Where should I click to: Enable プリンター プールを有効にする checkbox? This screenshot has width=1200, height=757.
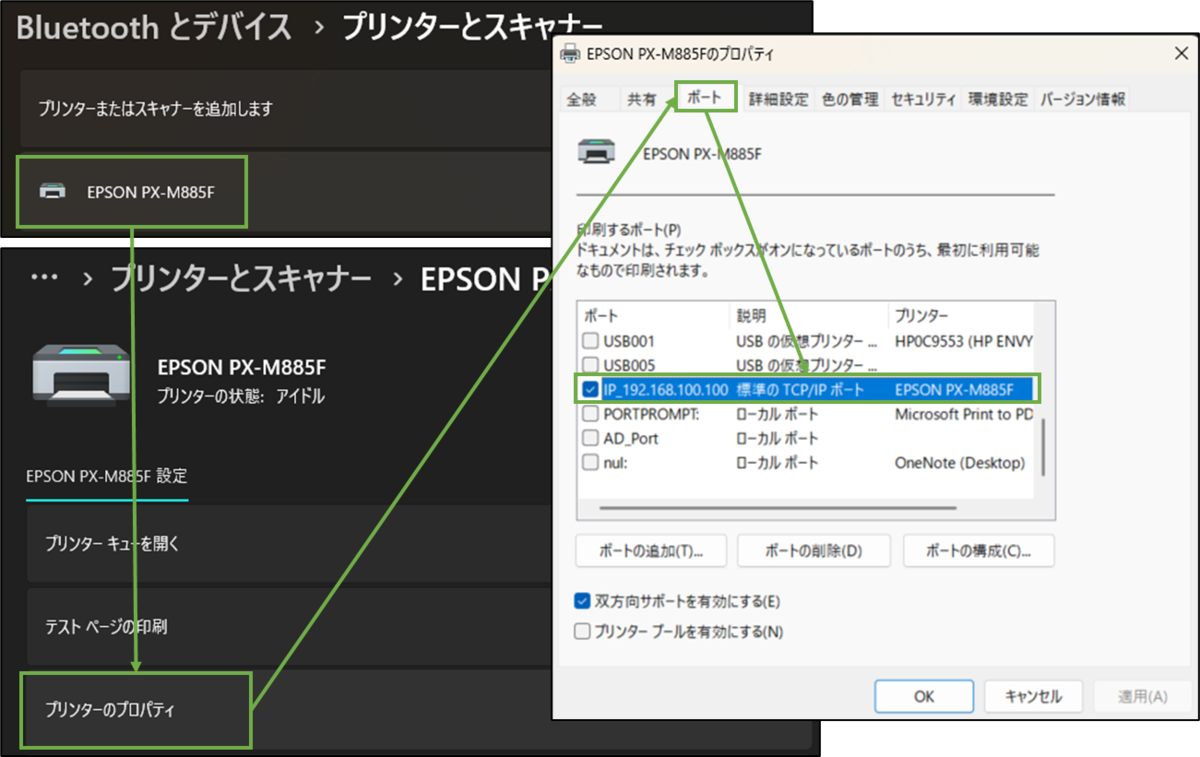point(582,631)
